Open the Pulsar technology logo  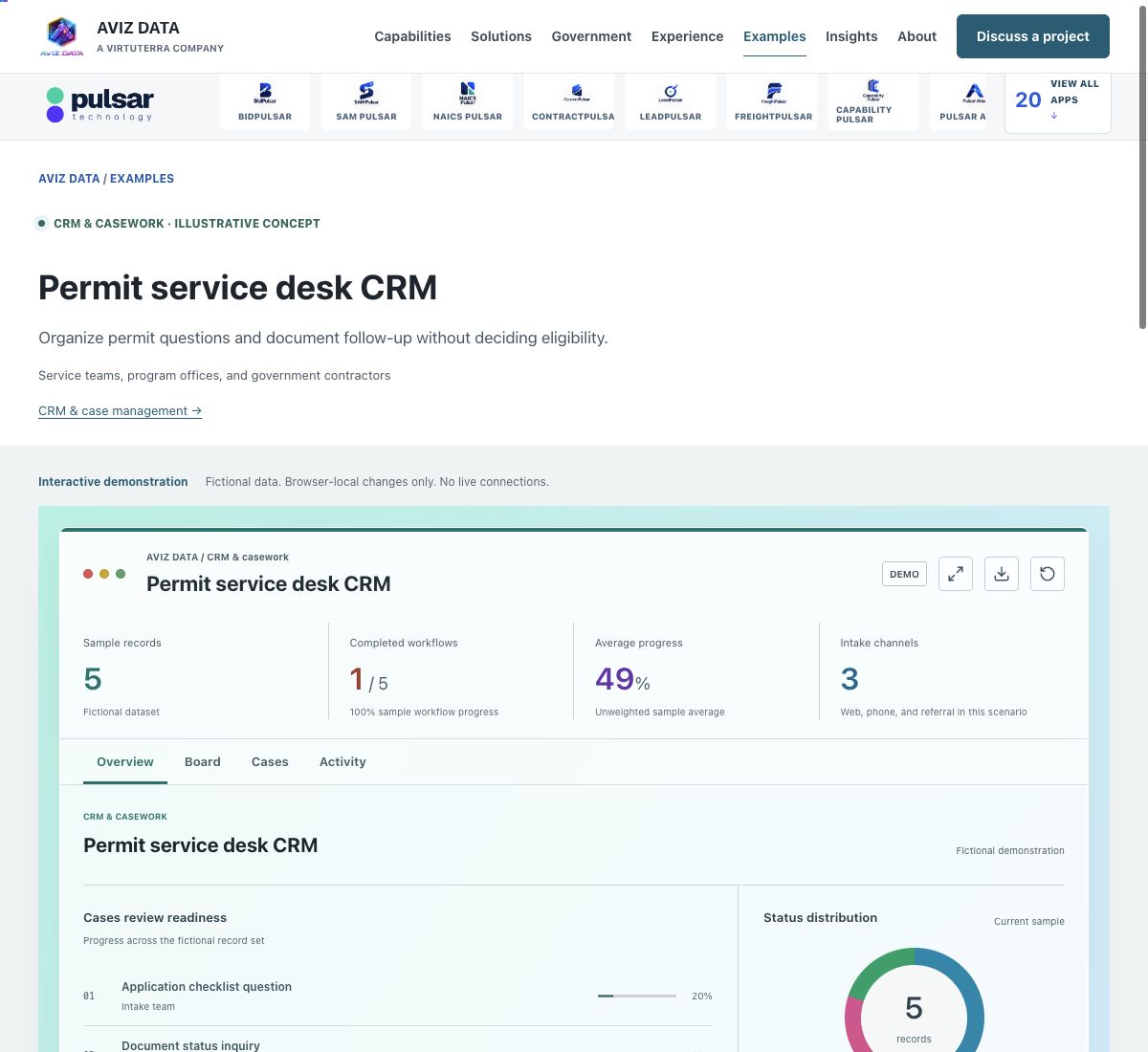99,104
